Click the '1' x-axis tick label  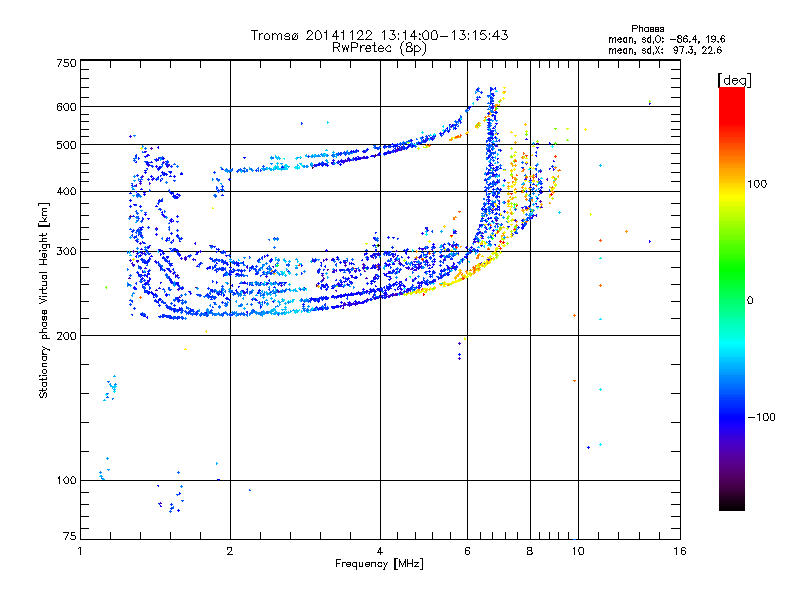tap(80, 551)
